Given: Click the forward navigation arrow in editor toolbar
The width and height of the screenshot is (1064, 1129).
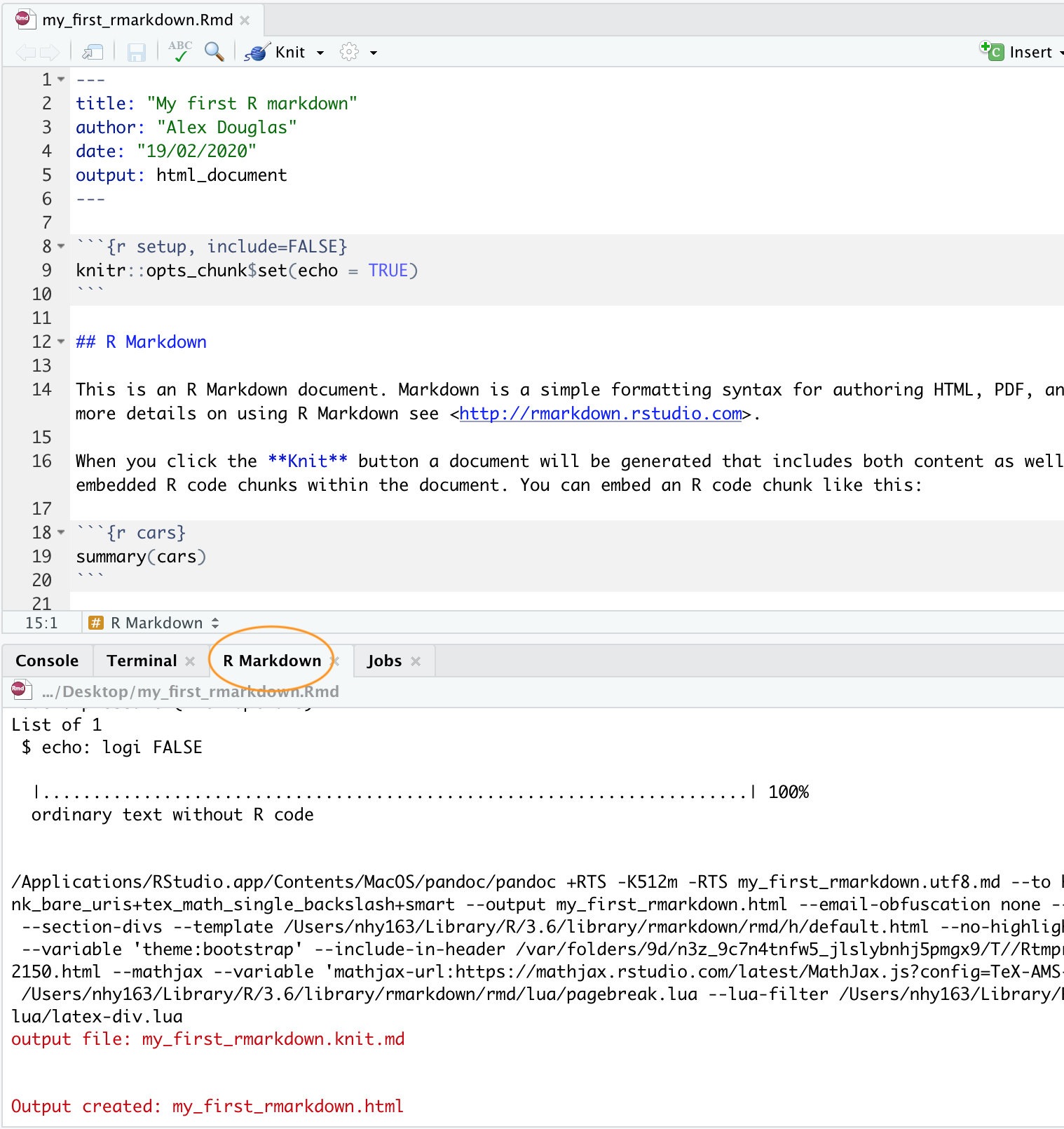Looking at the screenshot, I should [x=50, y=52].
